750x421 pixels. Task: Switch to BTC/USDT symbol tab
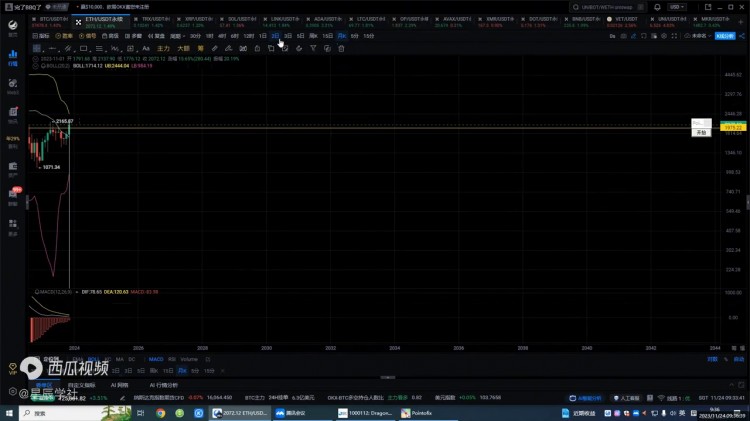tap(50, 22)
